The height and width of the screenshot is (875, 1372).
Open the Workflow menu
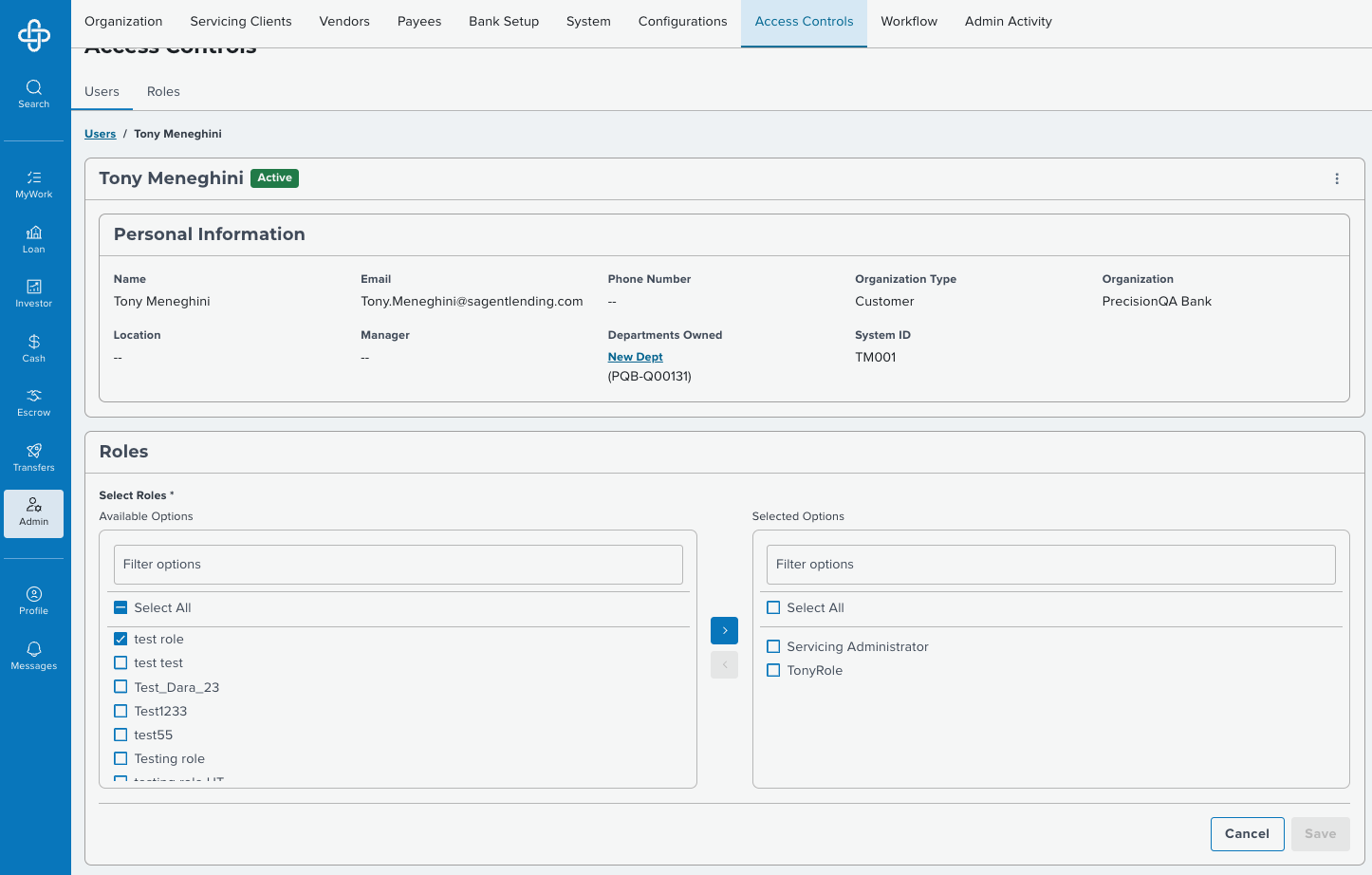point(909,21)
